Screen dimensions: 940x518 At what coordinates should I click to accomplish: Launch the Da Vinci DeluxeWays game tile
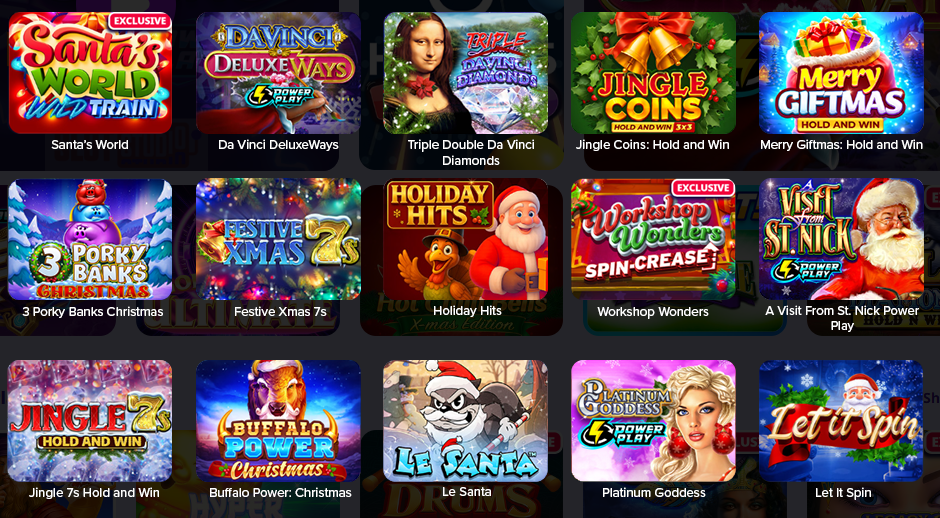(x=278, y=73)
